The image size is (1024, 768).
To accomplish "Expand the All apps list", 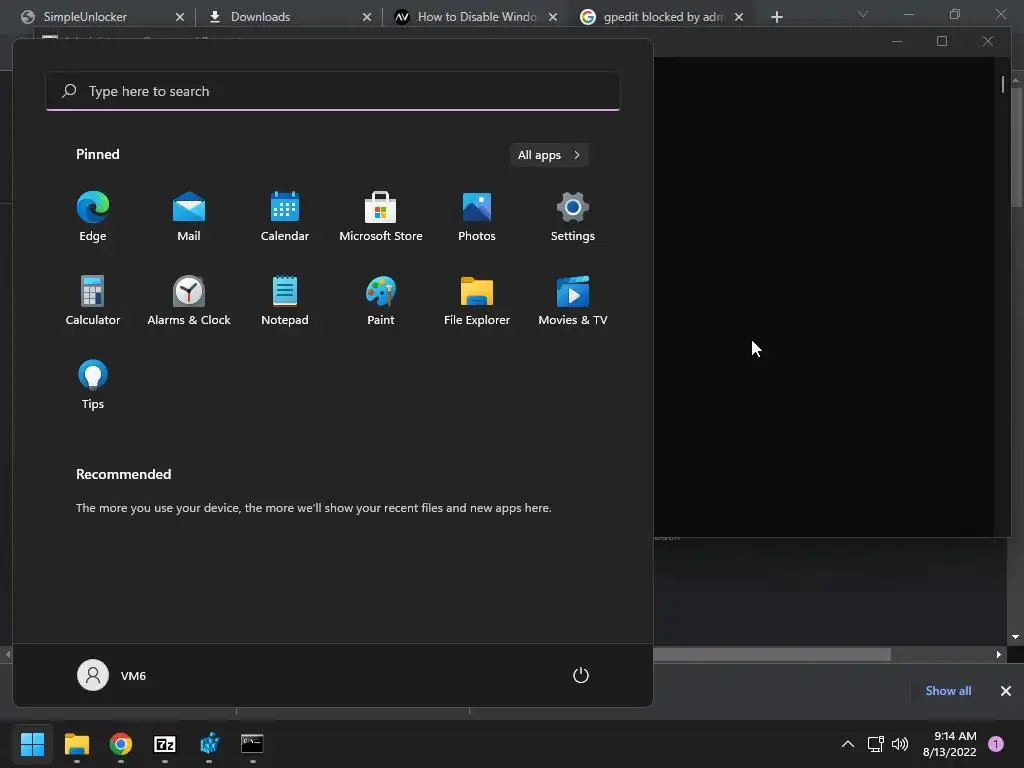I will pyautogui.click(x=549, y=155).
